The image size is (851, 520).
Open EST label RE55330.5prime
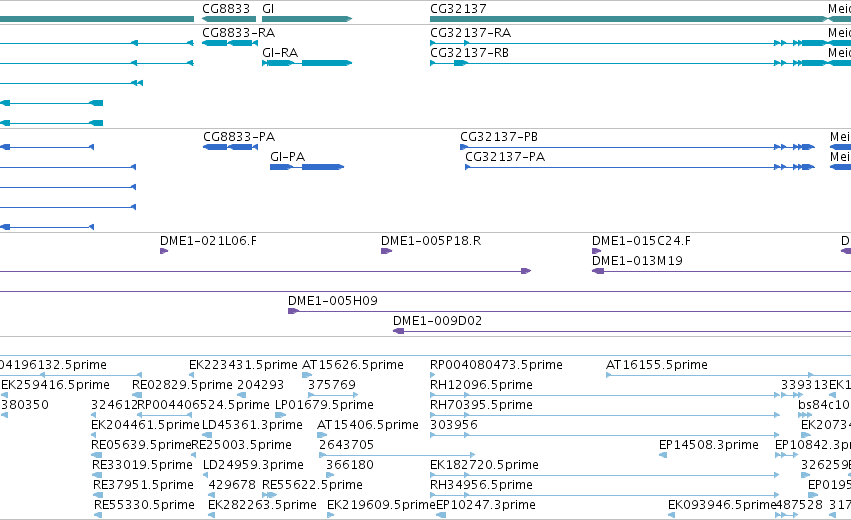point(144,505)
